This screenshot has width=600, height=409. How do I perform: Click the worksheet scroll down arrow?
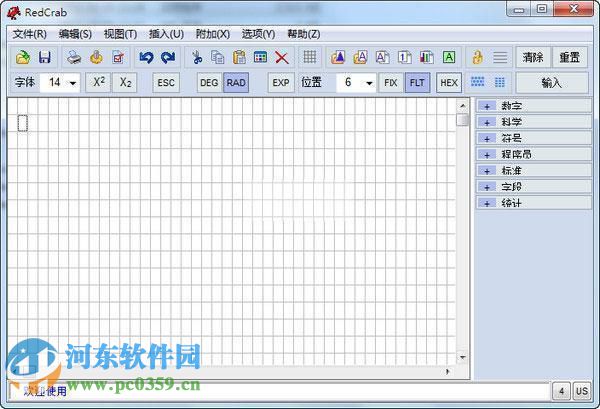pyautogui.click(x=463, y=357)
